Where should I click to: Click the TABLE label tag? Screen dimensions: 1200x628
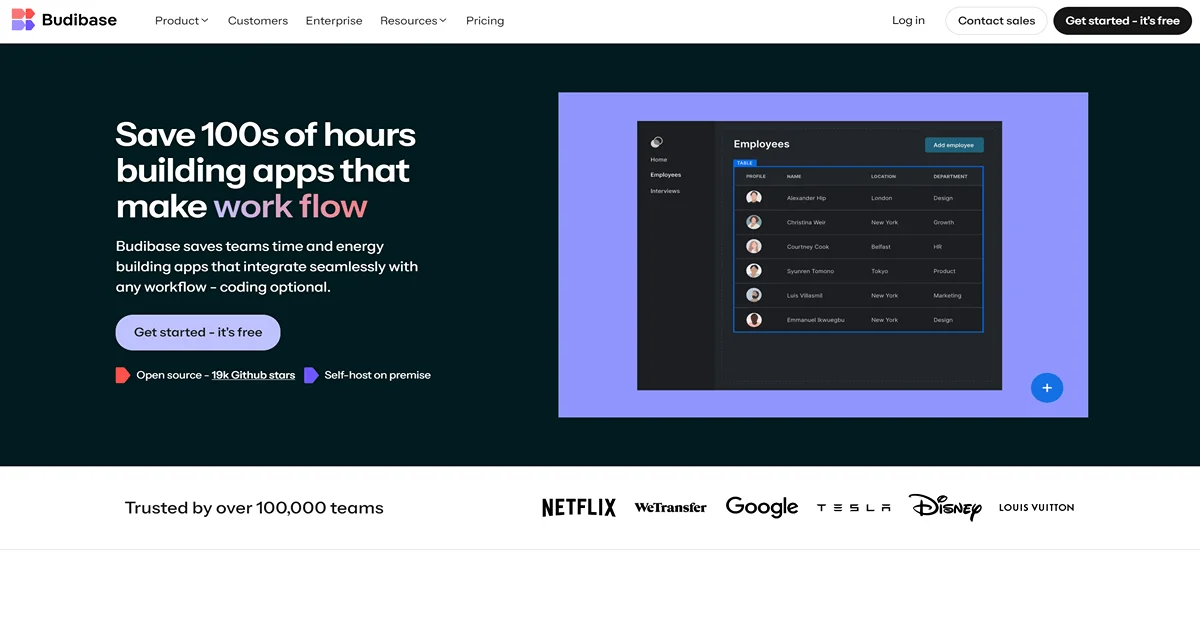coord(745,162)
